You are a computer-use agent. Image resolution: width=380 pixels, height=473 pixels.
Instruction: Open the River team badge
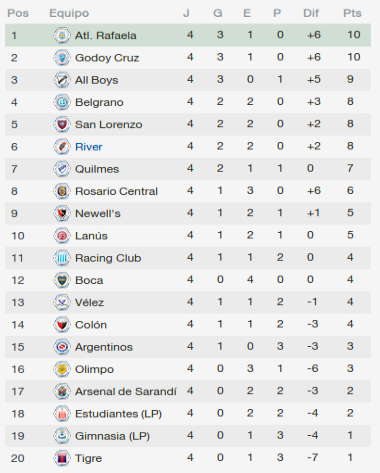[62, 147]
